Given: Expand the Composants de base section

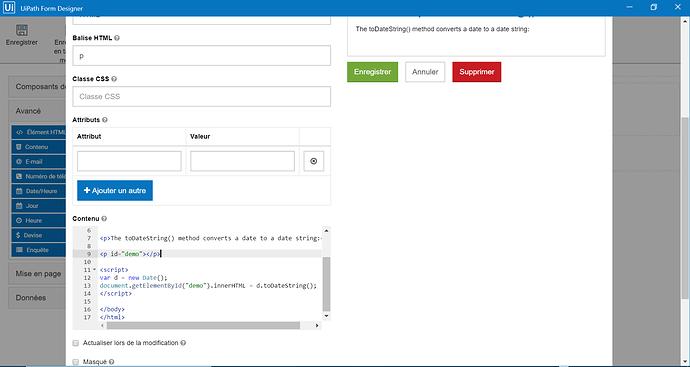Looking at the screenshot, I should point(37,87).
